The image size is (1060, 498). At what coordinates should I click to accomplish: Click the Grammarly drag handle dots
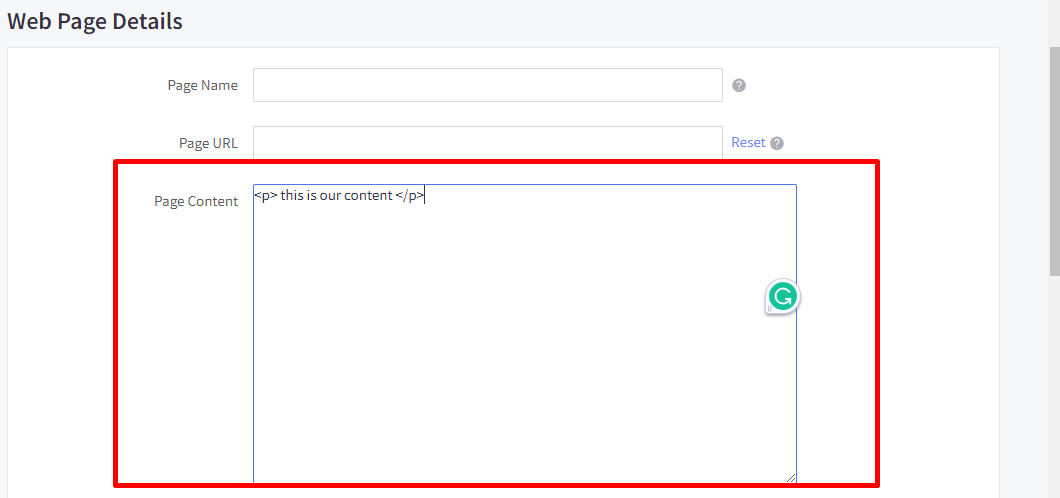(x=769, y=309)
